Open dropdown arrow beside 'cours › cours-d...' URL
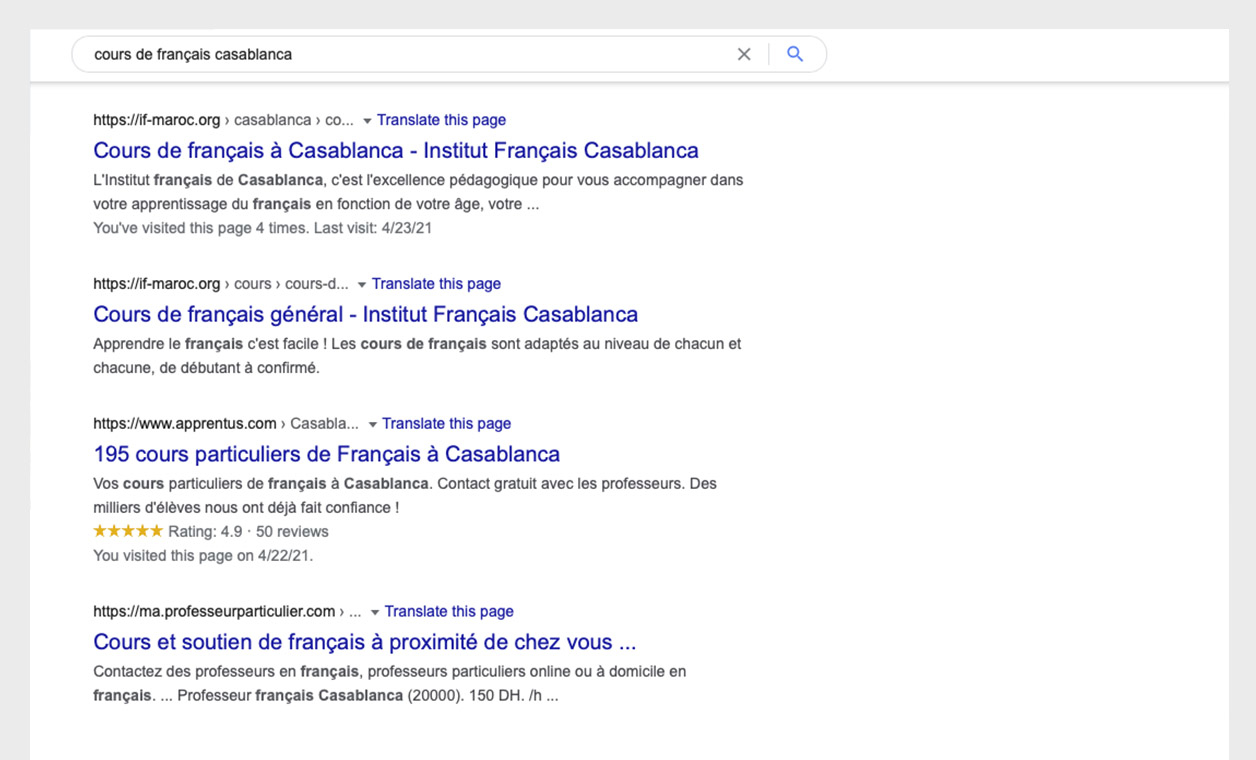 pos(362,285)
